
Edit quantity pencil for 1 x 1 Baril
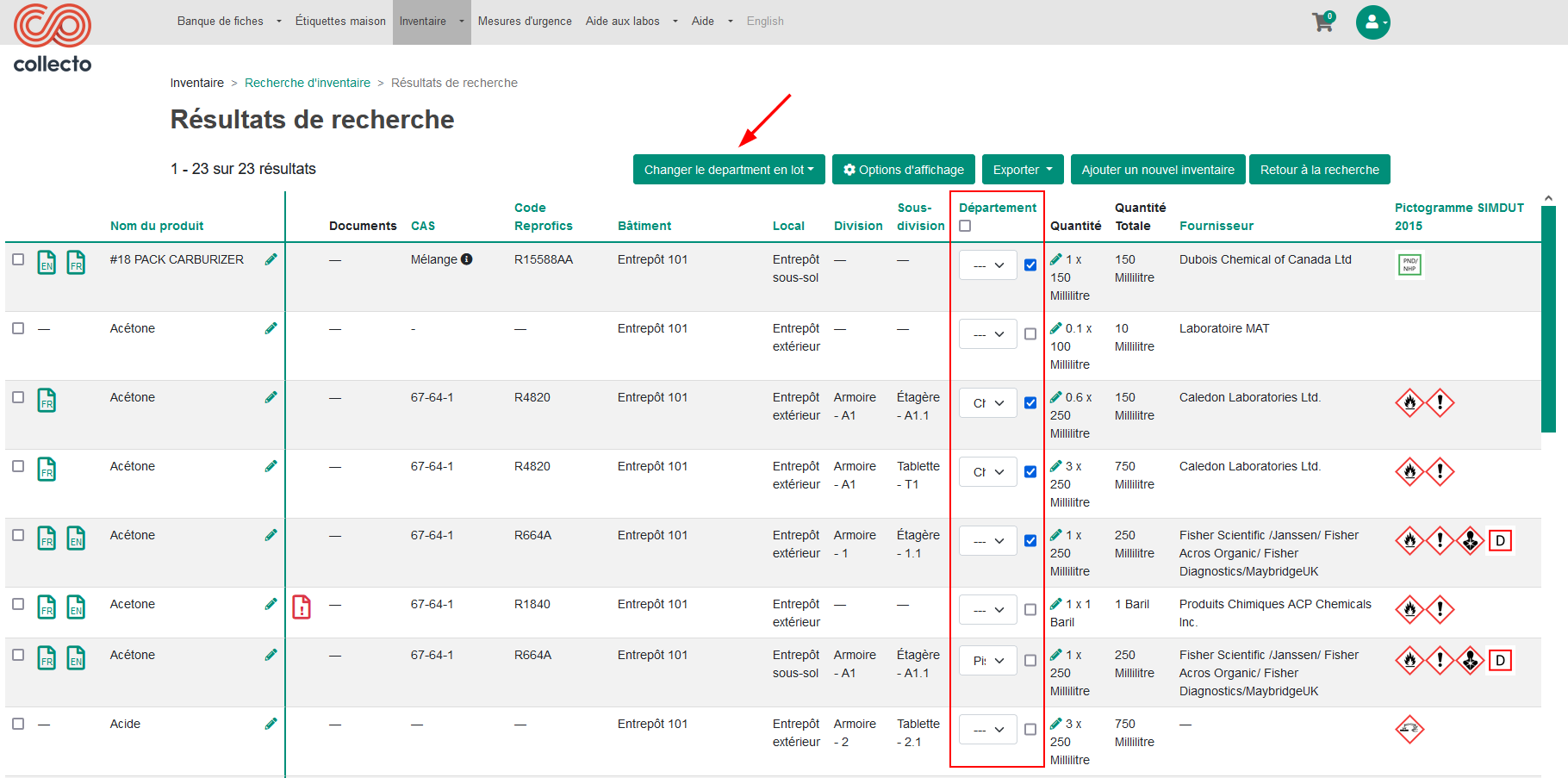(1056, 604)
